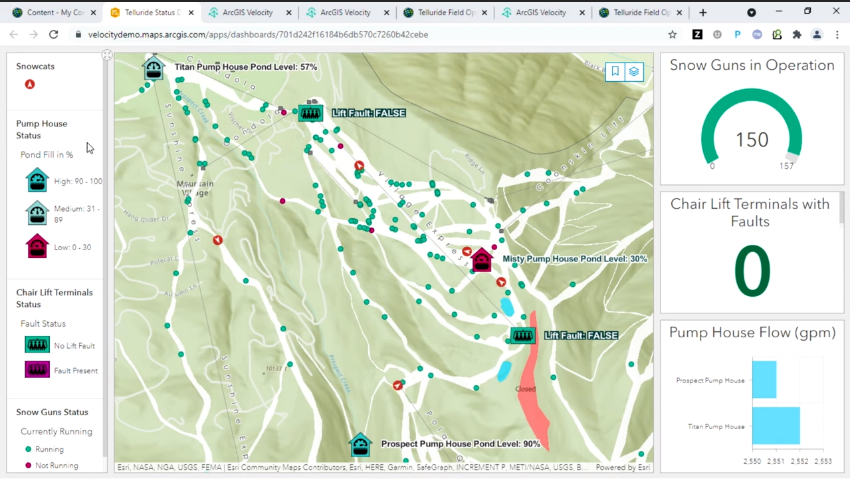Bookmark this page with star icon

(673, 34)
